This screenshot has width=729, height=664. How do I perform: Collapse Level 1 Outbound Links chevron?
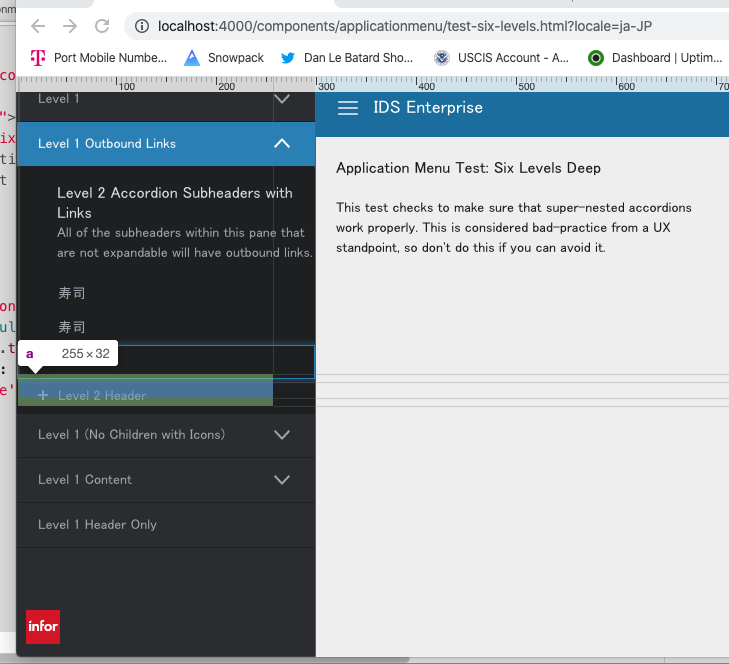pyautogui.click(x=282, y=144)
